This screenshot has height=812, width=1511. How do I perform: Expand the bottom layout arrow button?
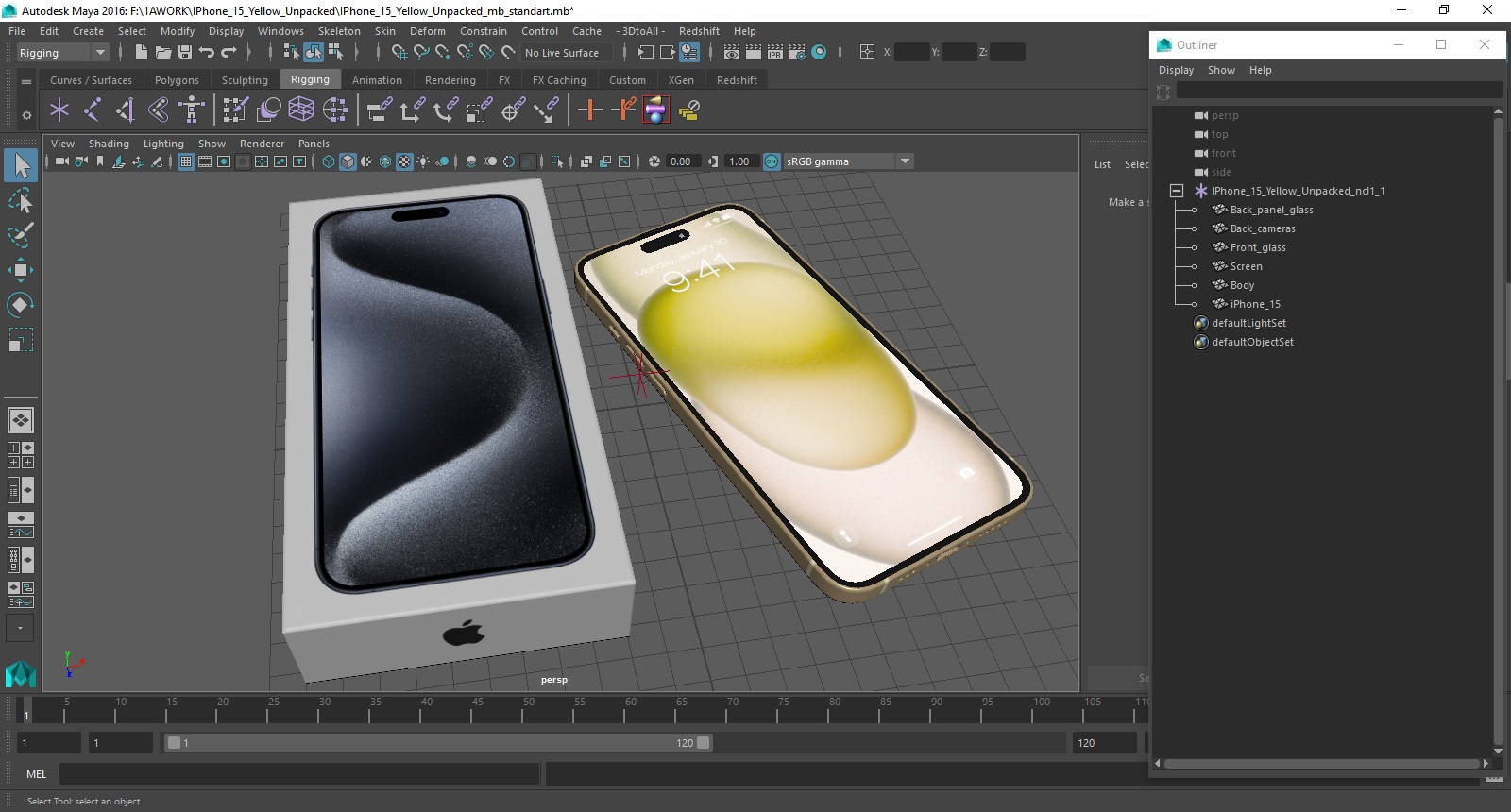click(20, 628)
